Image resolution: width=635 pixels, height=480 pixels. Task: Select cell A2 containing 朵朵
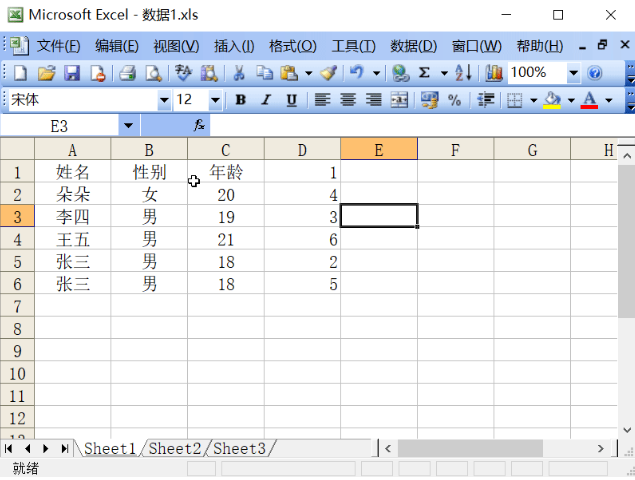[x=73, y=195]
